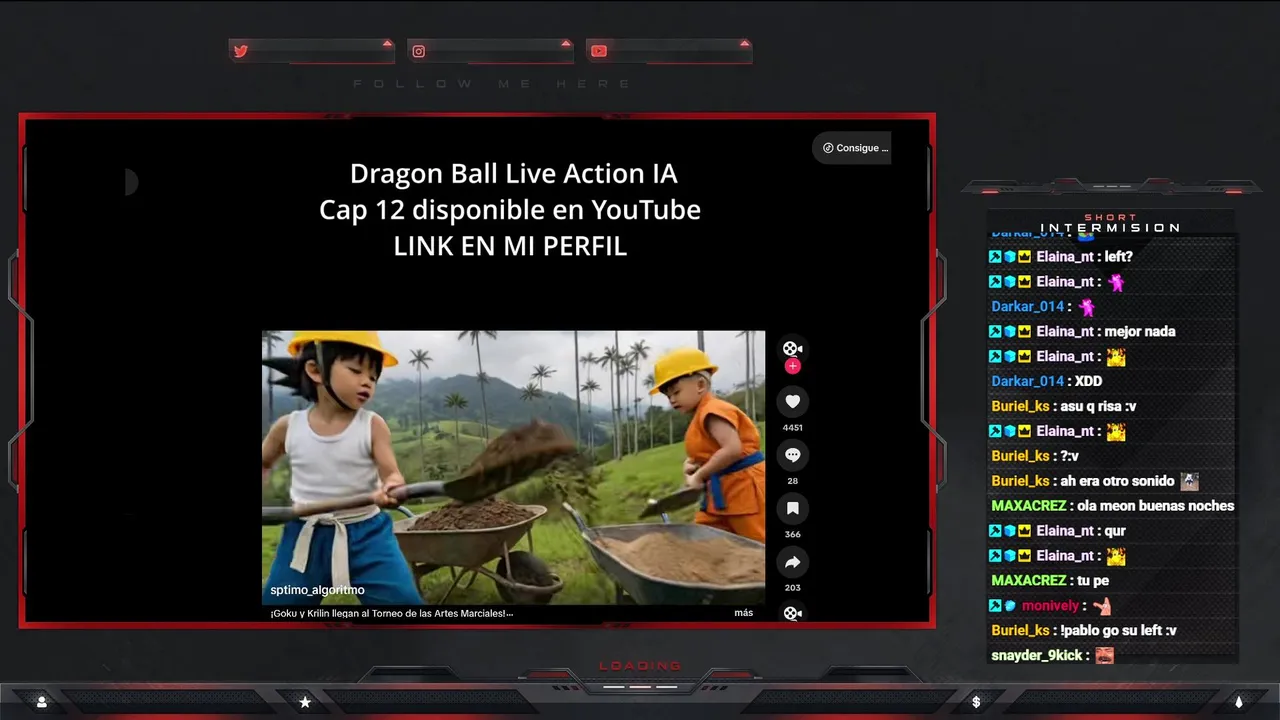The image size is (1280, 720).
Task: Click the Dragon Ball video frame
Action: tap(513, 467)
